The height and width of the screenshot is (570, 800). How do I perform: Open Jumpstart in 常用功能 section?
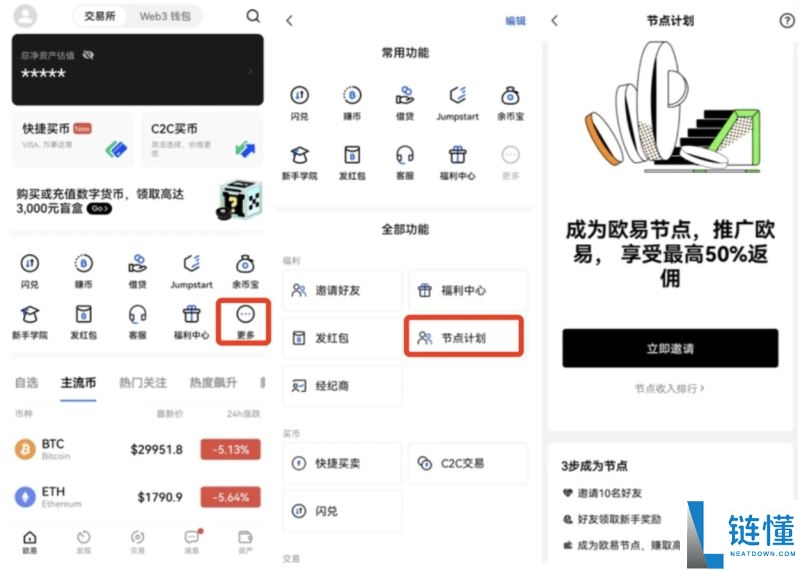[458, 103]
